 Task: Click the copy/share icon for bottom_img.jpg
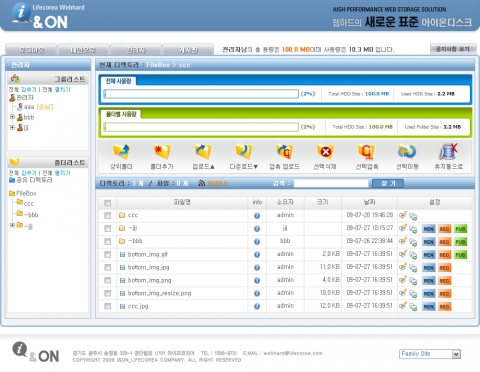413,268
